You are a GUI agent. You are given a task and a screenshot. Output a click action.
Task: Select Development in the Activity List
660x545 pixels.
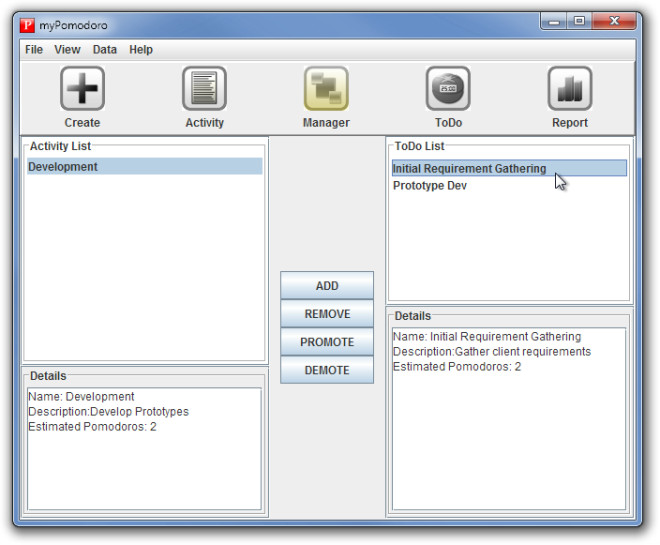145,166
